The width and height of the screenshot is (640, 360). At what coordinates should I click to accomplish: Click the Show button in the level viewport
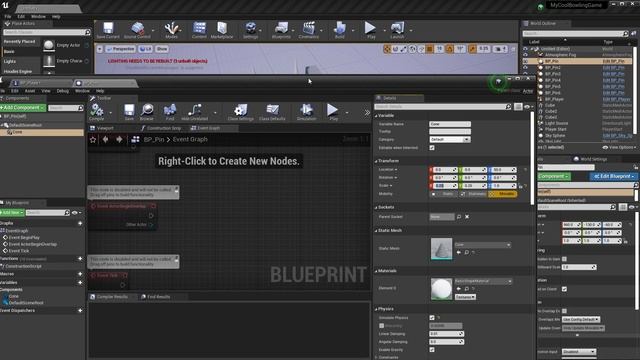pyautogui.click(x=162, y=49)
